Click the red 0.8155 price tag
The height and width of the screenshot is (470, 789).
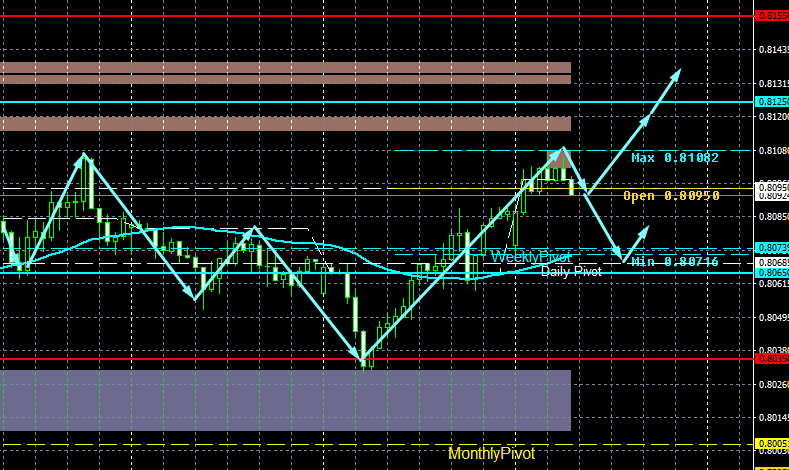772,16
